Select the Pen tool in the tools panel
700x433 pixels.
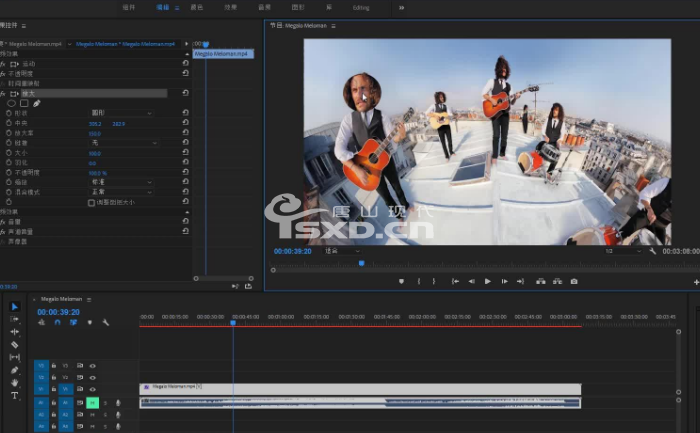click(14, 370)
